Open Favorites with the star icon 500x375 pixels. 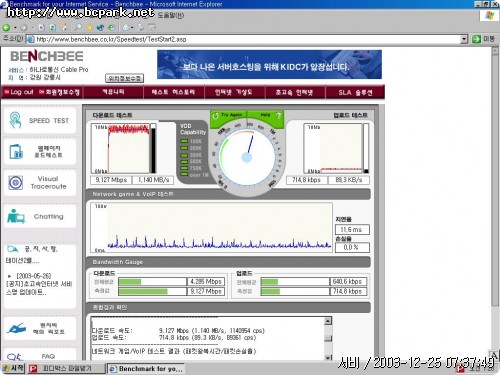89,27
